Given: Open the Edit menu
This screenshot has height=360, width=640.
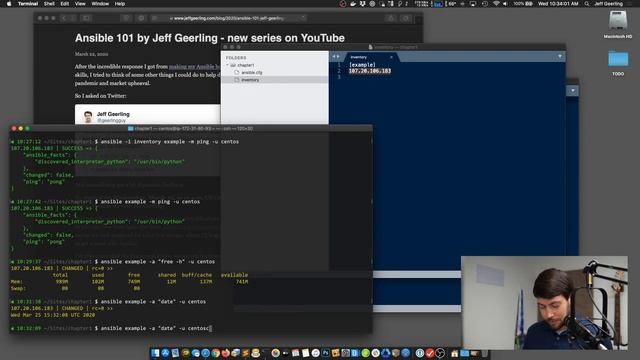Looking at the screenshot, I should pyautogui.click(x=64, y=4).
